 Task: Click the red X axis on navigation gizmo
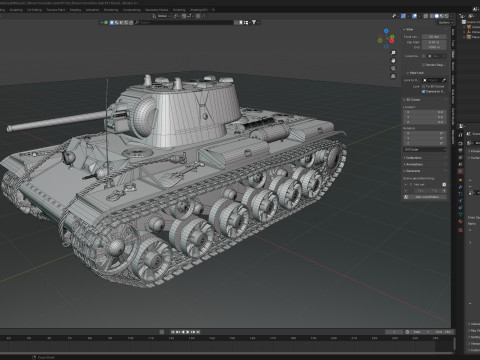[392, 41]
